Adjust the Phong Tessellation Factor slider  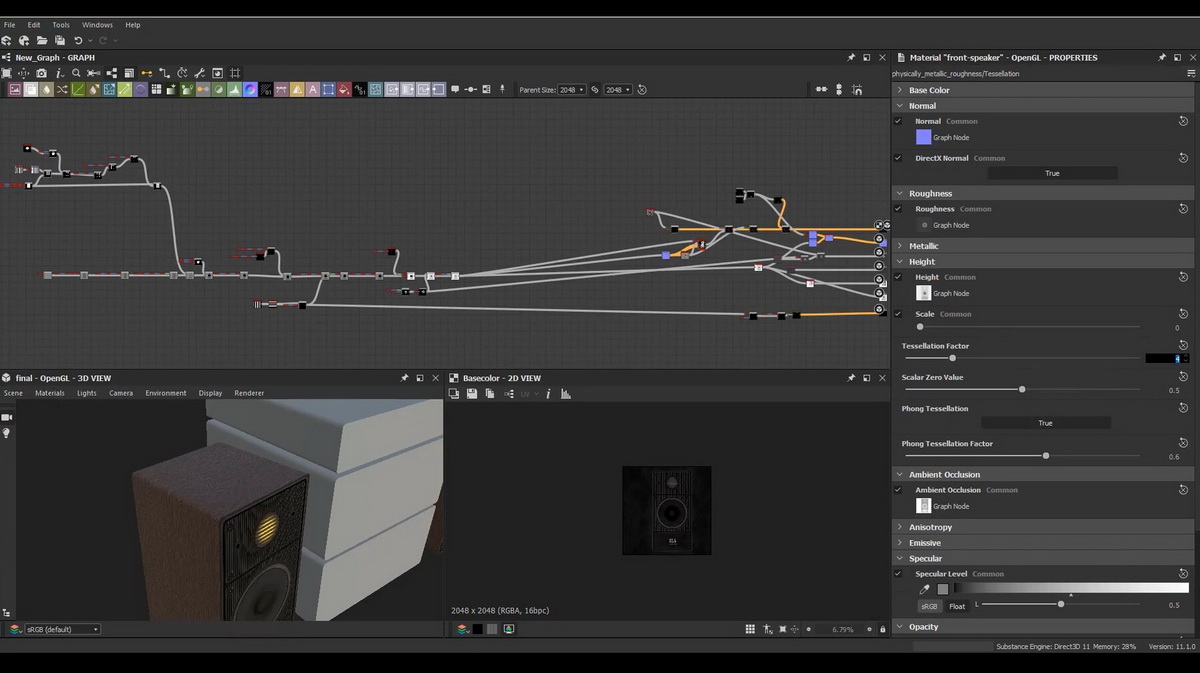[1021, 456]
